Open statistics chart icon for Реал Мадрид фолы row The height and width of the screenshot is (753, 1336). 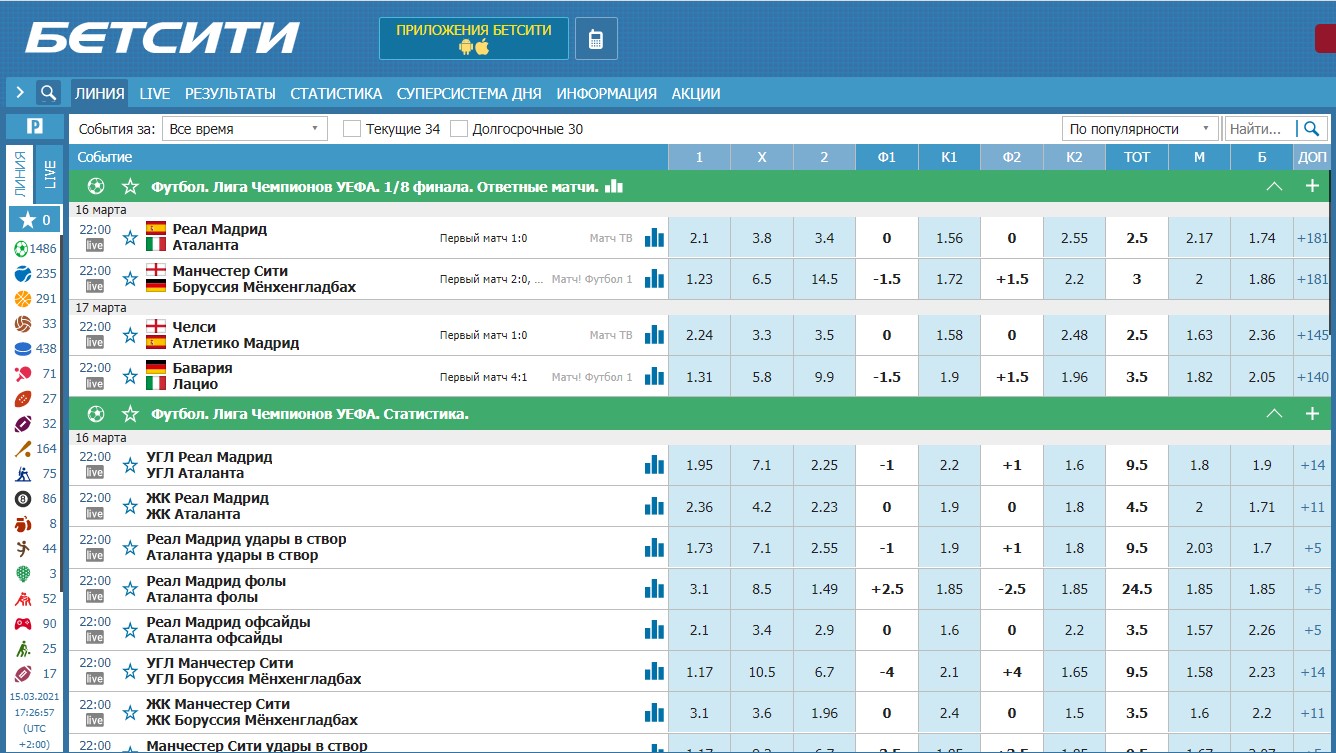click(654, 589)
